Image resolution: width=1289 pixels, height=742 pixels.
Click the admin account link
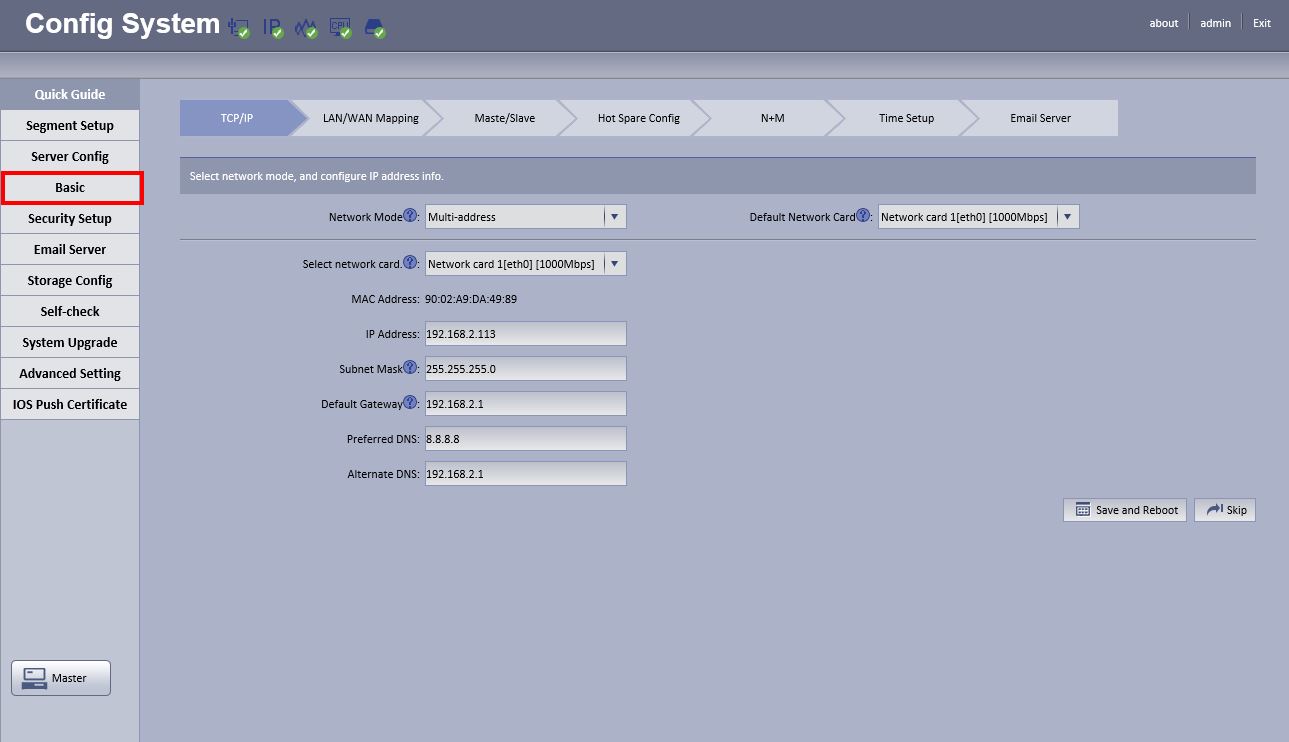1216,23
